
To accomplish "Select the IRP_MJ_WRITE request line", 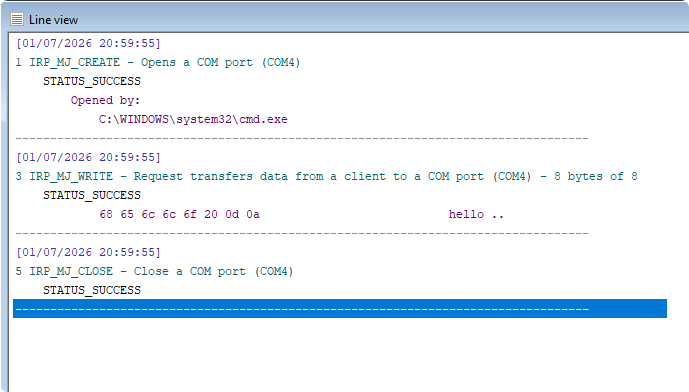I will pos(326,176).
